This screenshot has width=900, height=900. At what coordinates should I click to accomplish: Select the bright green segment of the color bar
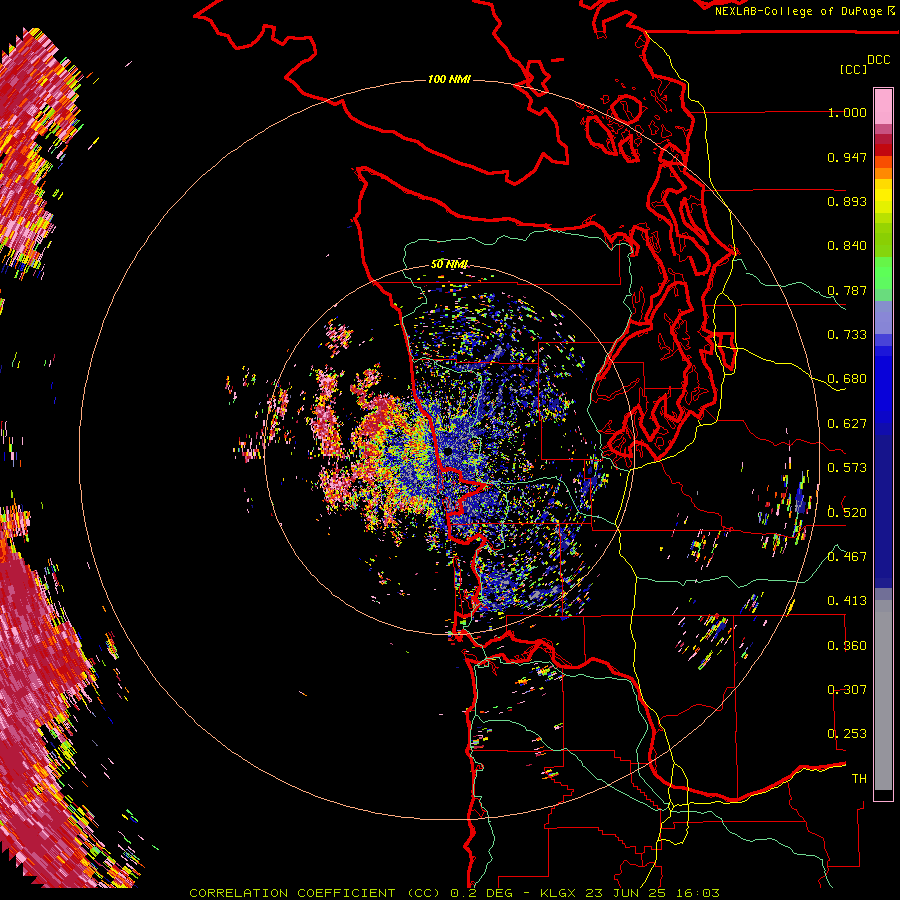(x=883, y=273)
